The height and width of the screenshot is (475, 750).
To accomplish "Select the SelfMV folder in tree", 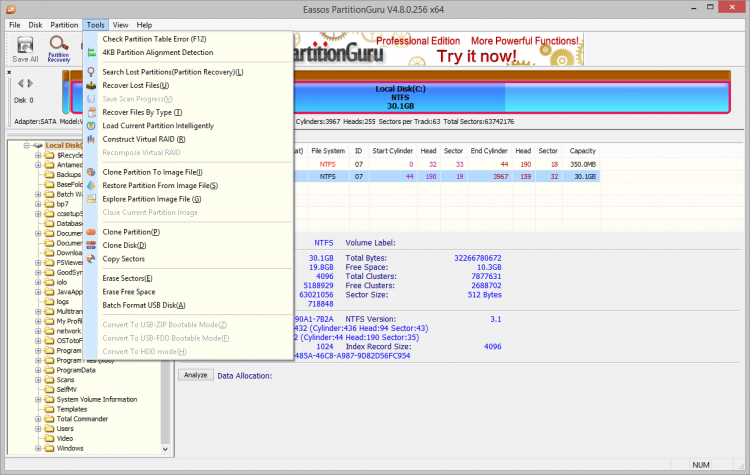I will [66, 389].
